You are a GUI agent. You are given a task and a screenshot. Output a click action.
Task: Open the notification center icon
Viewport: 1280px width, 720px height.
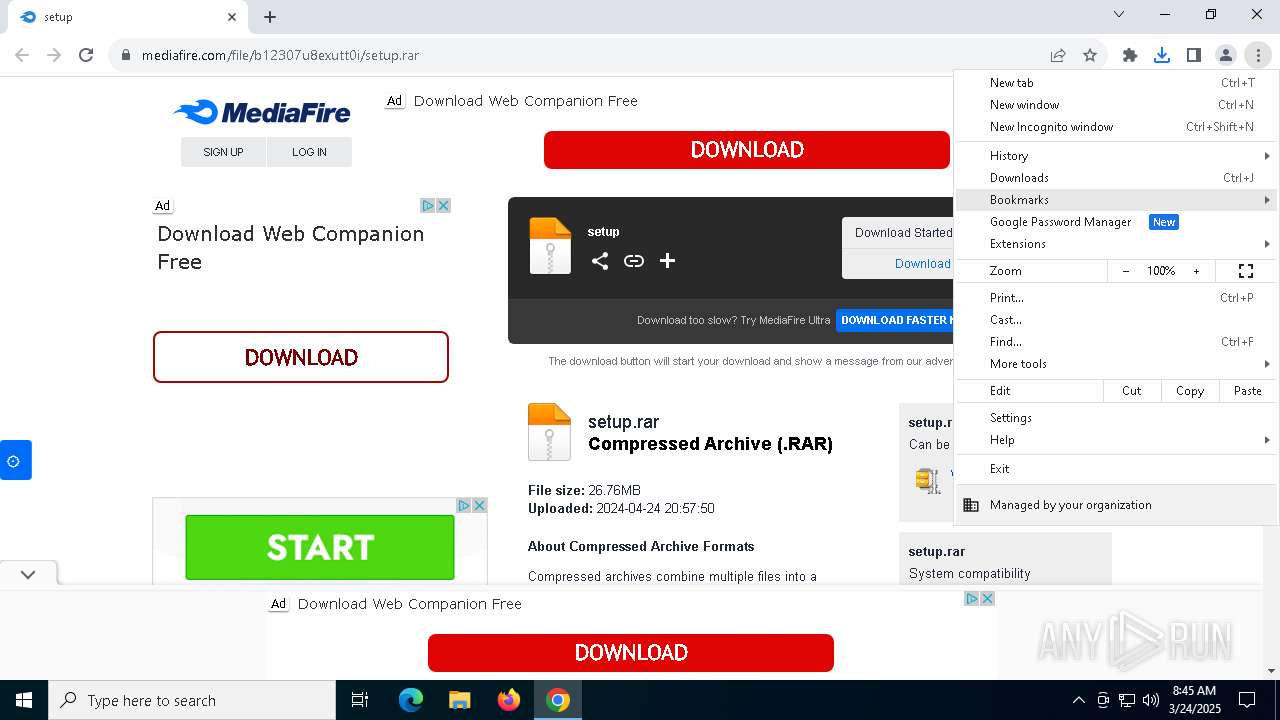click(1247, 700)
